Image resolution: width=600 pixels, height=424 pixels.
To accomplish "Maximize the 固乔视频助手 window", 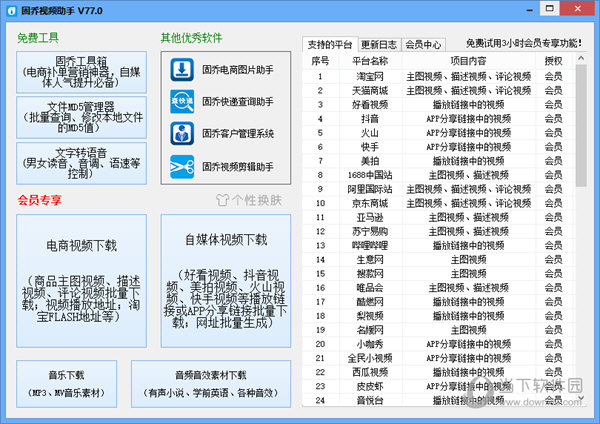I will pyautogui.click(x=549, y=8).
